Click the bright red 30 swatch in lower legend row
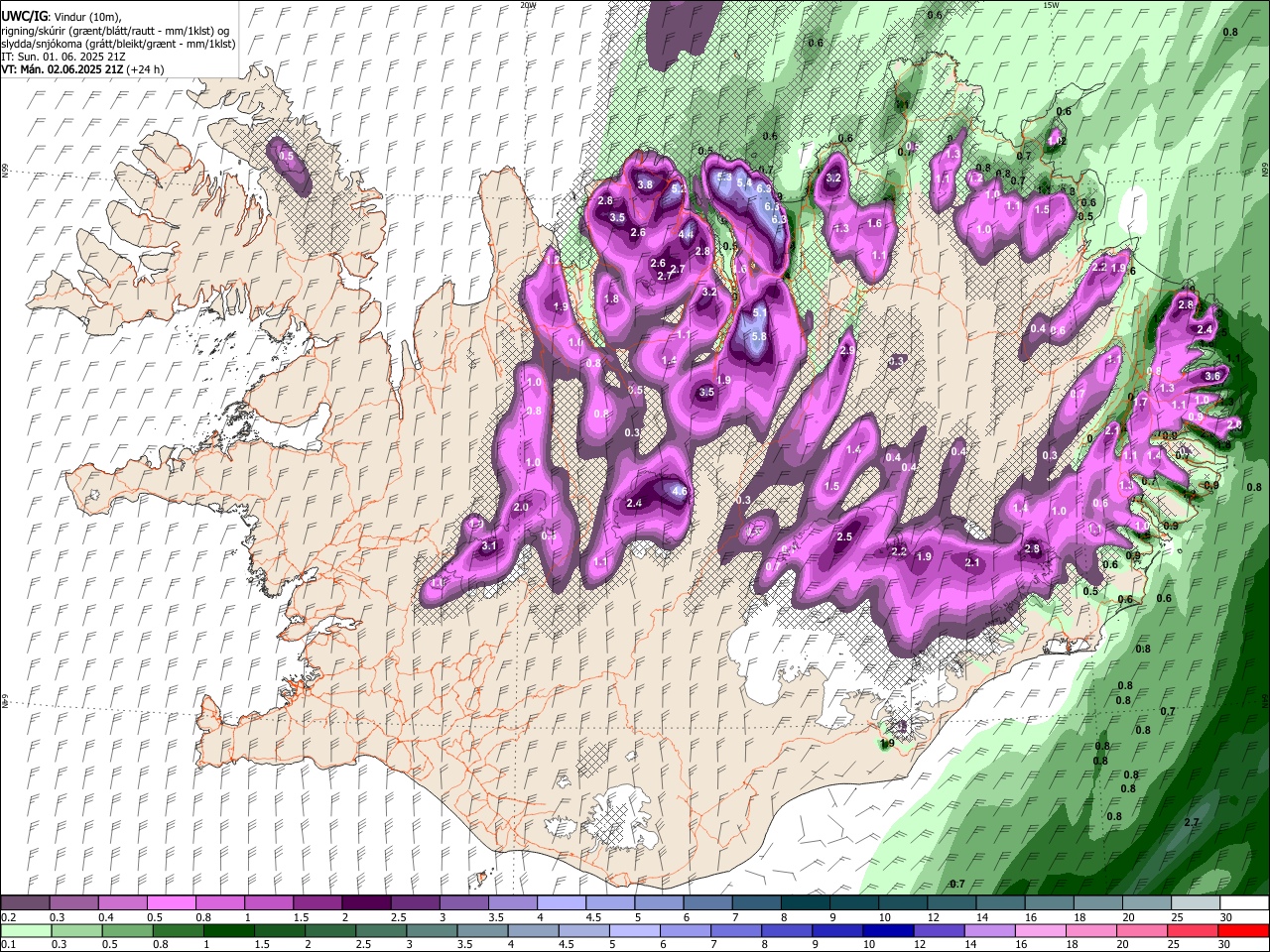This screenshot has width=1270, height=952. (x=1243, y=931)
